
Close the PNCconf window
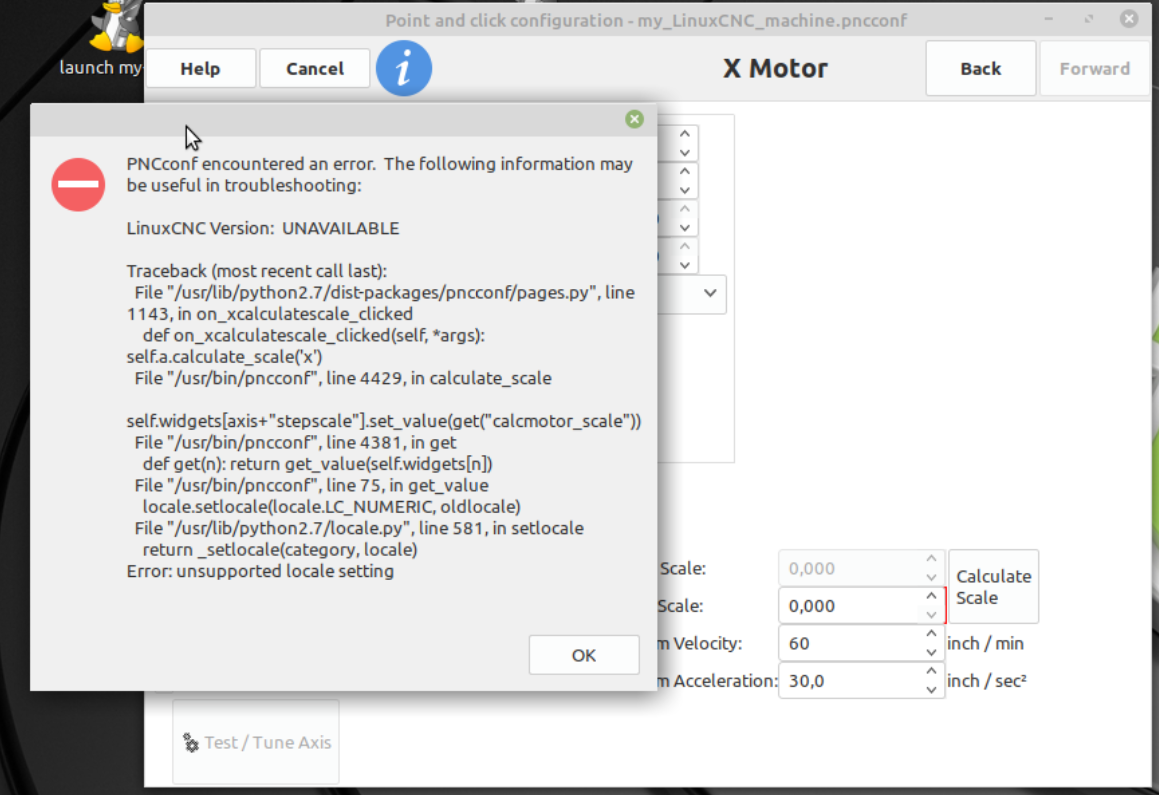[1129, 19]
